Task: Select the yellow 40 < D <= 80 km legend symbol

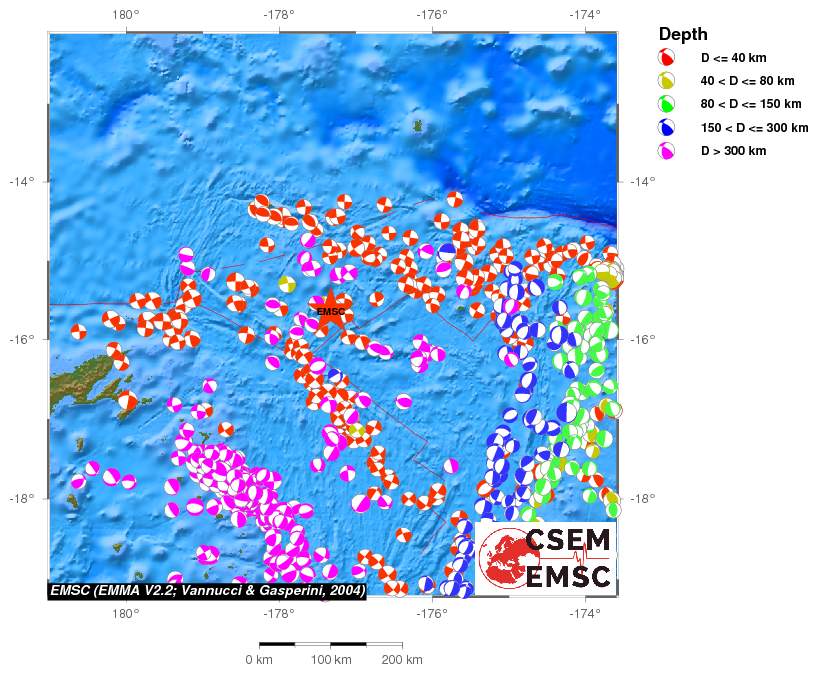Action: click(x=667, y=81)
